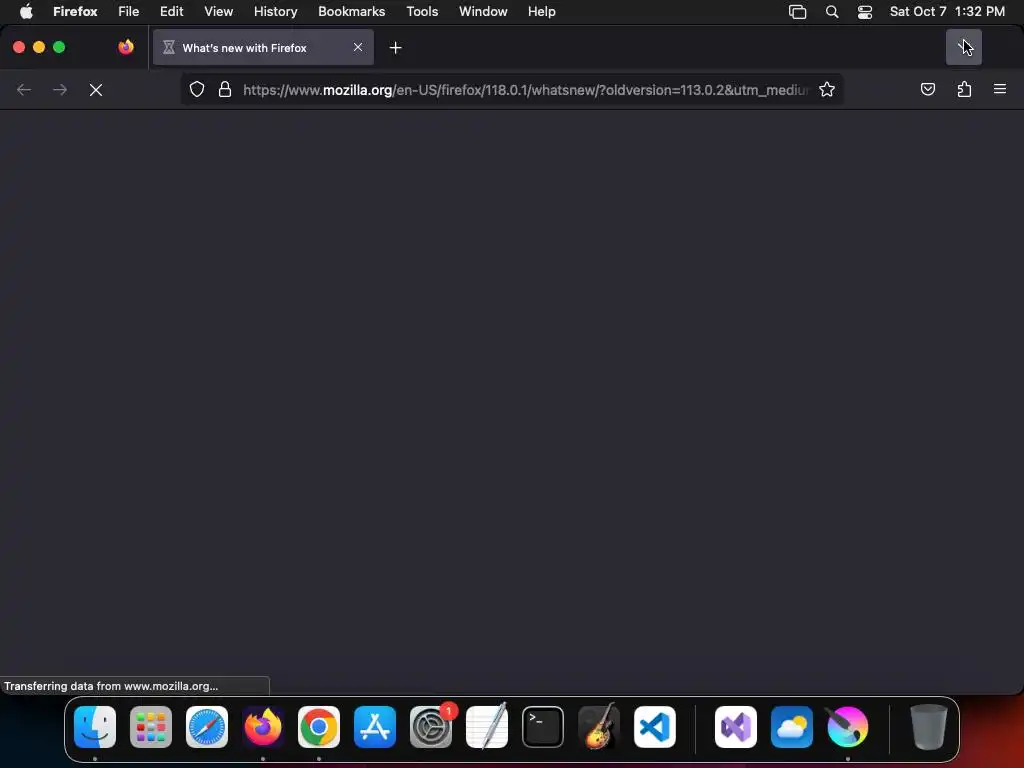Open the Extensions panel
The width and height of the screenshot is (1024, 768).
click(x=964, y=89)
